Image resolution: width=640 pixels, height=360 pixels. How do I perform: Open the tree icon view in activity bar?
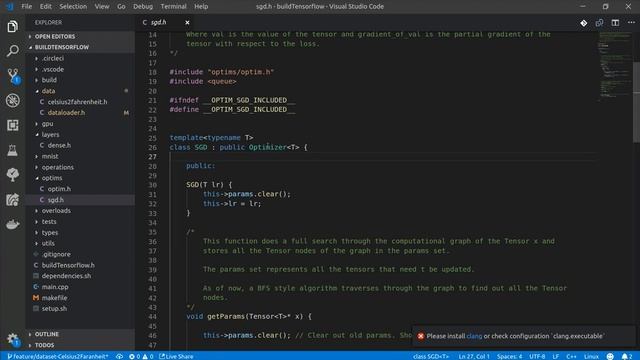[x=12, y=175]
